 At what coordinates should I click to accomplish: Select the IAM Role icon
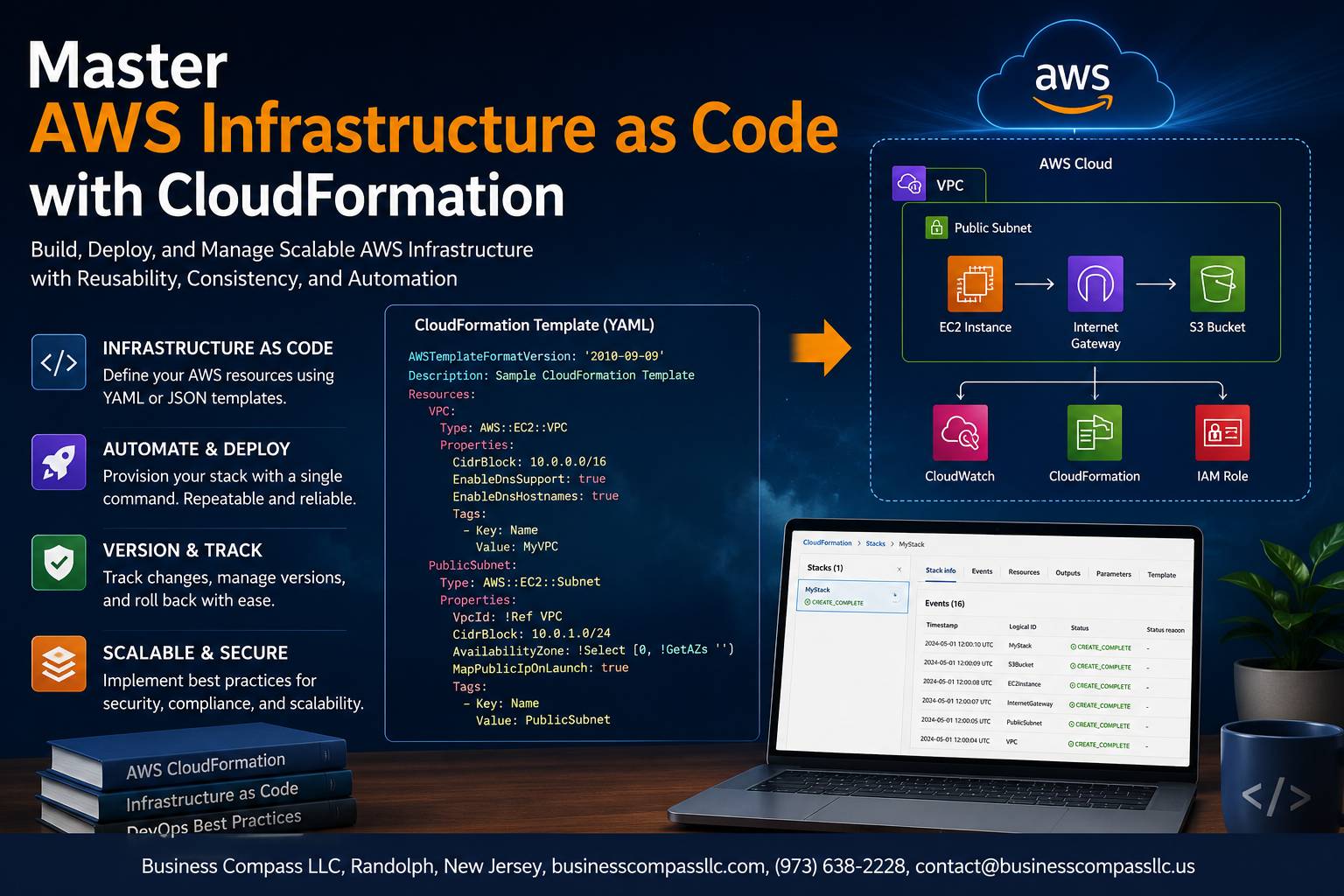[1222, 432]
